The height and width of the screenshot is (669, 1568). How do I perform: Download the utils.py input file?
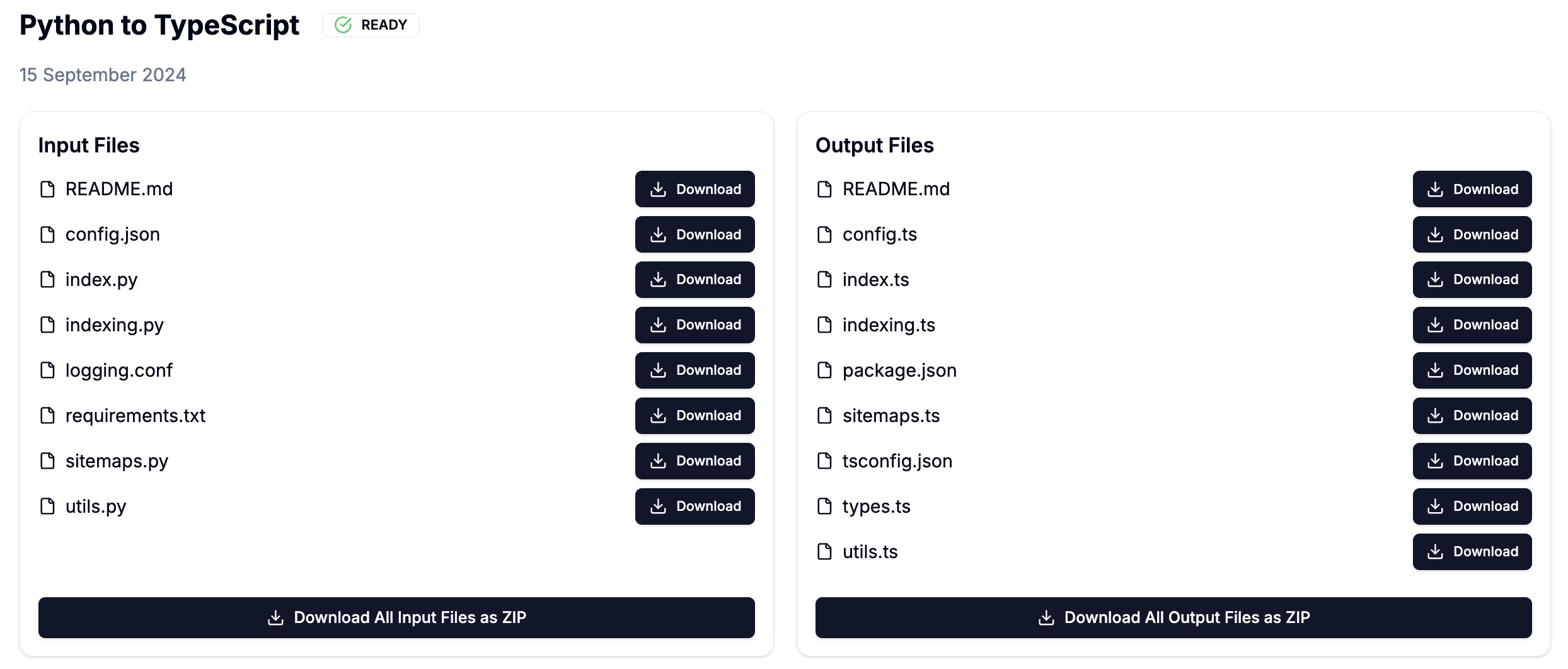click(695, 506)
